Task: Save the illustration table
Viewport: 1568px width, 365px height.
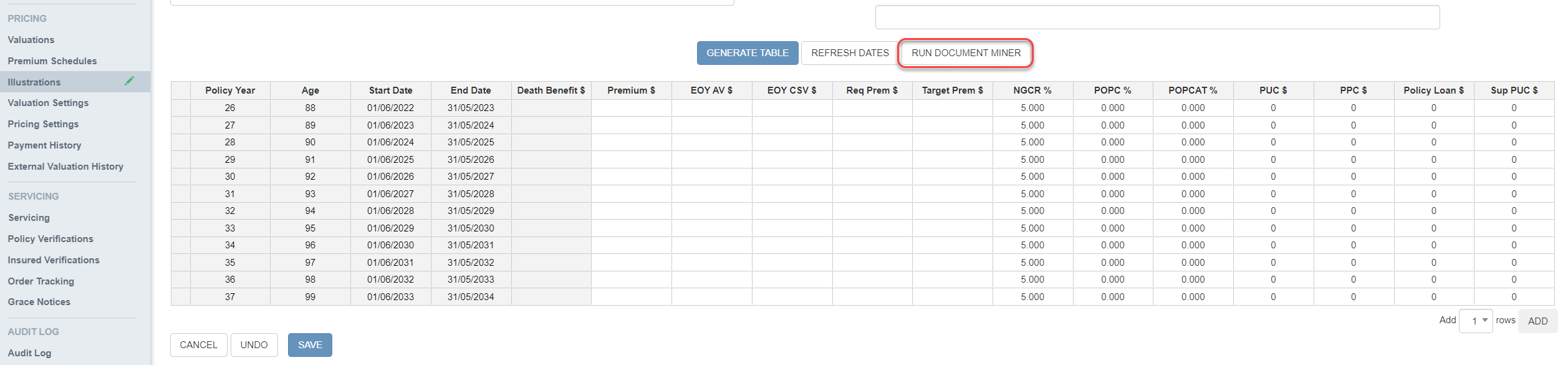Action: tap(310, 345)
